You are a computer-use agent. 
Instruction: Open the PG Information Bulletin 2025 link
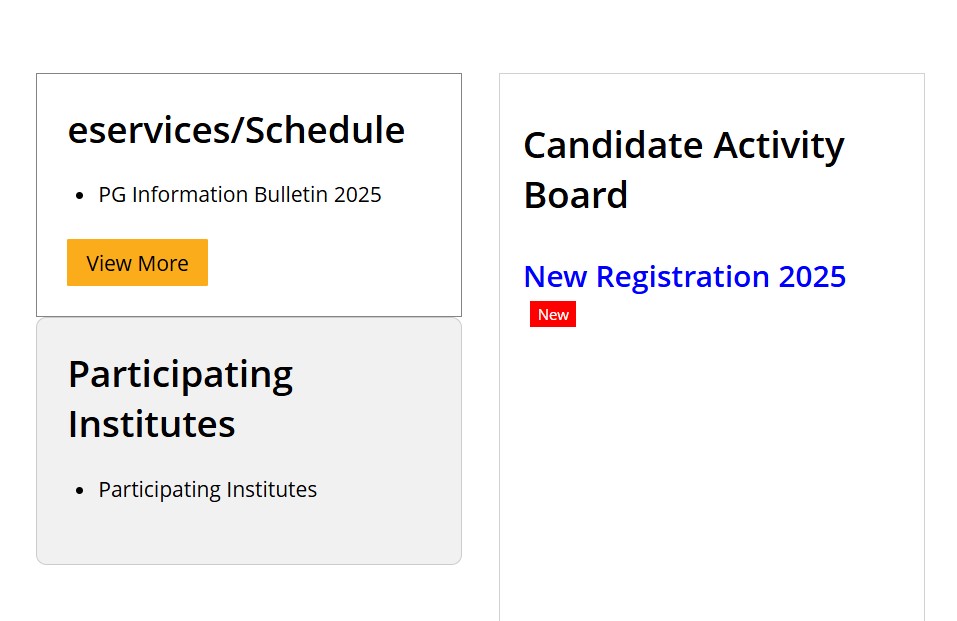tap(240, 195)
